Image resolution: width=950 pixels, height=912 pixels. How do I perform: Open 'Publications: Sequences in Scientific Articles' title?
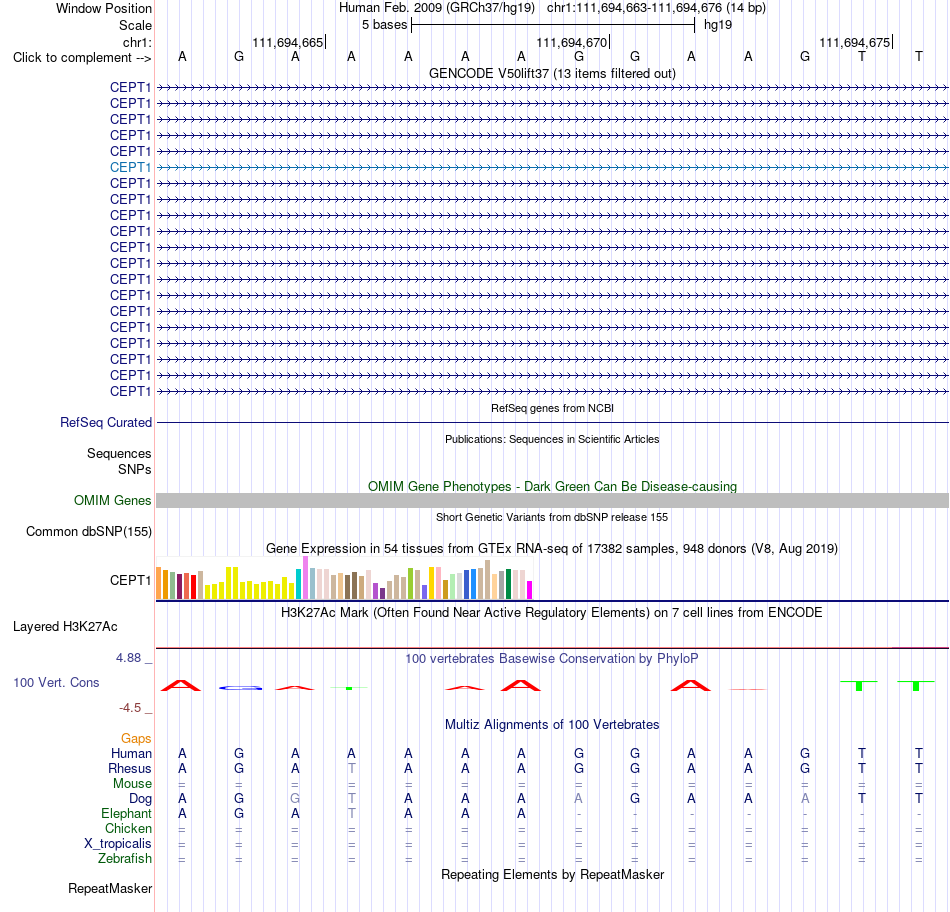[x=552, y=439]
